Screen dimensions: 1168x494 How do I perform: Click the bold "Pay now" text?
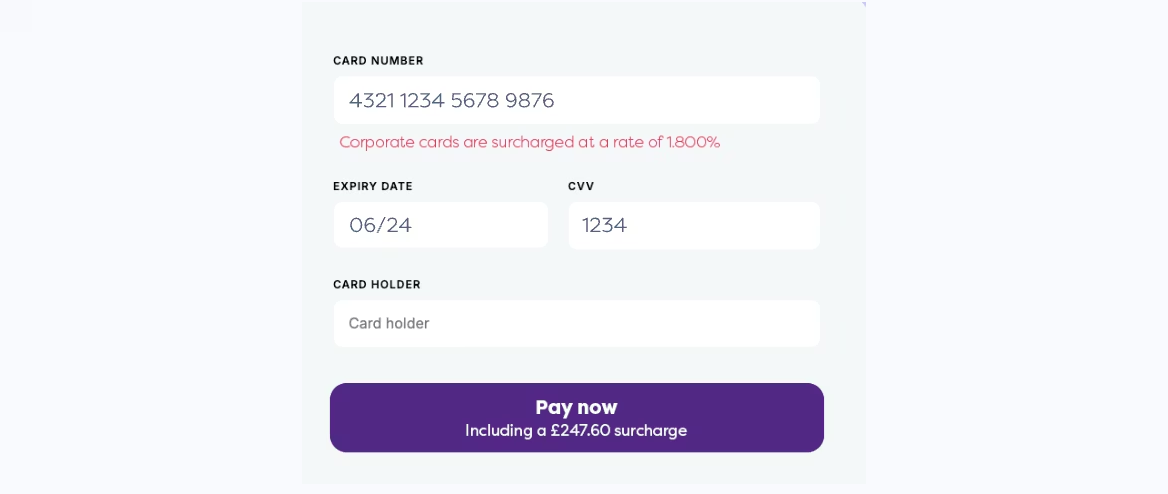[576, 407]
